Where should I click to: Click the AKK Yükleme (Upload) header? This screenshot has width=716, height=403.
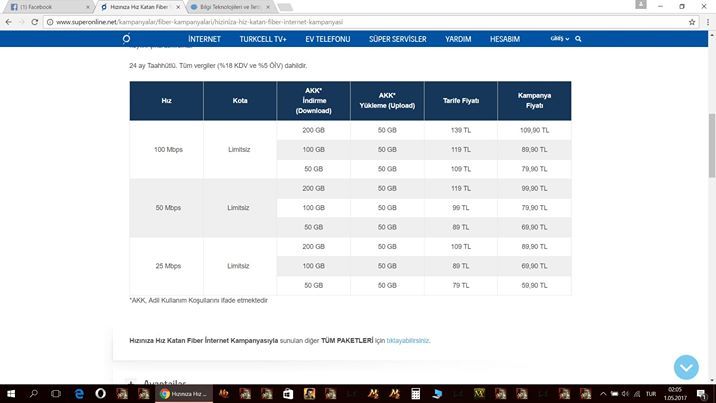[x=387, y=100]
